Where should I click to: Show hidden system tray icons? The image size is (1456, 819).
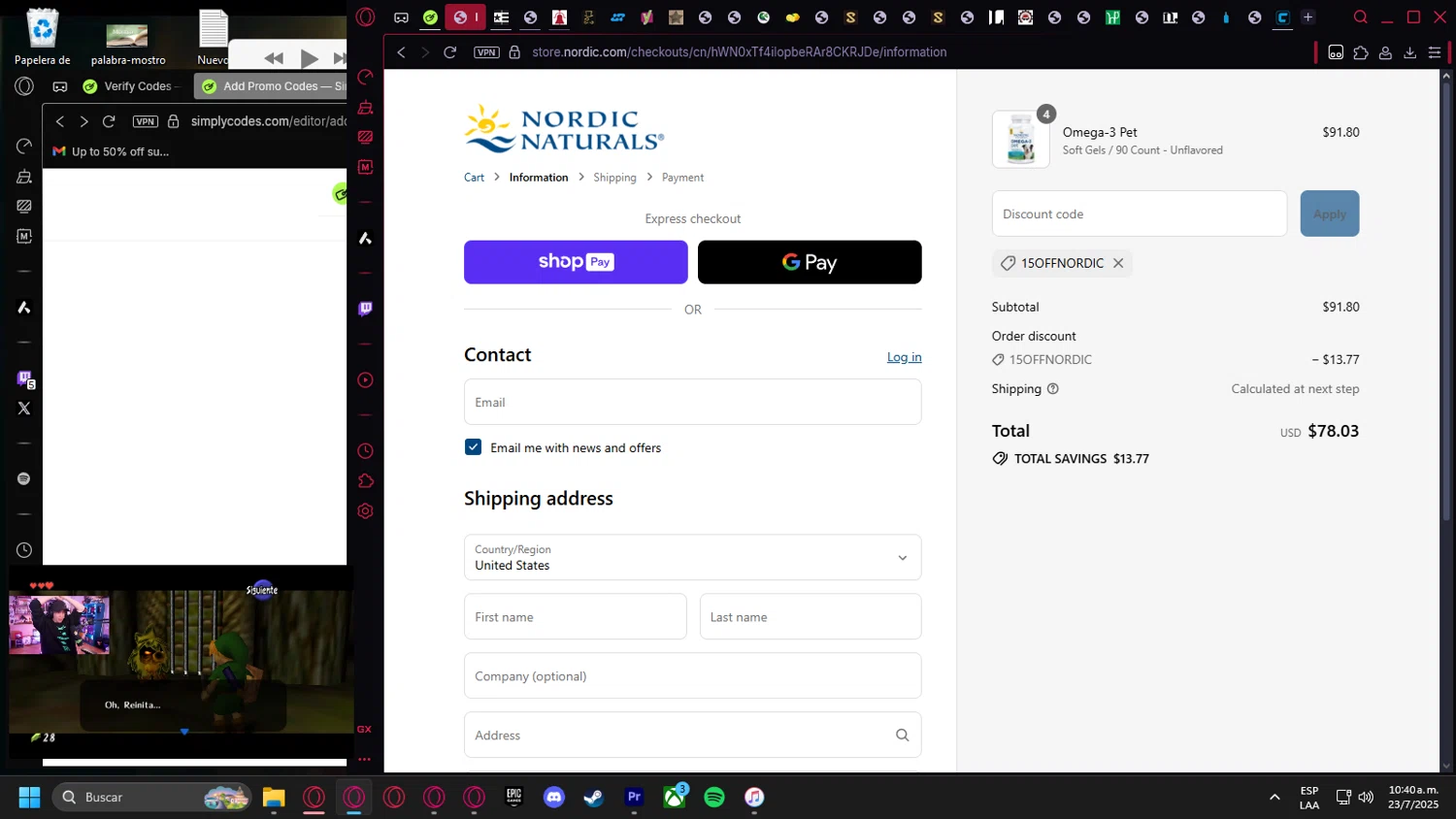tap(1274, 798)
